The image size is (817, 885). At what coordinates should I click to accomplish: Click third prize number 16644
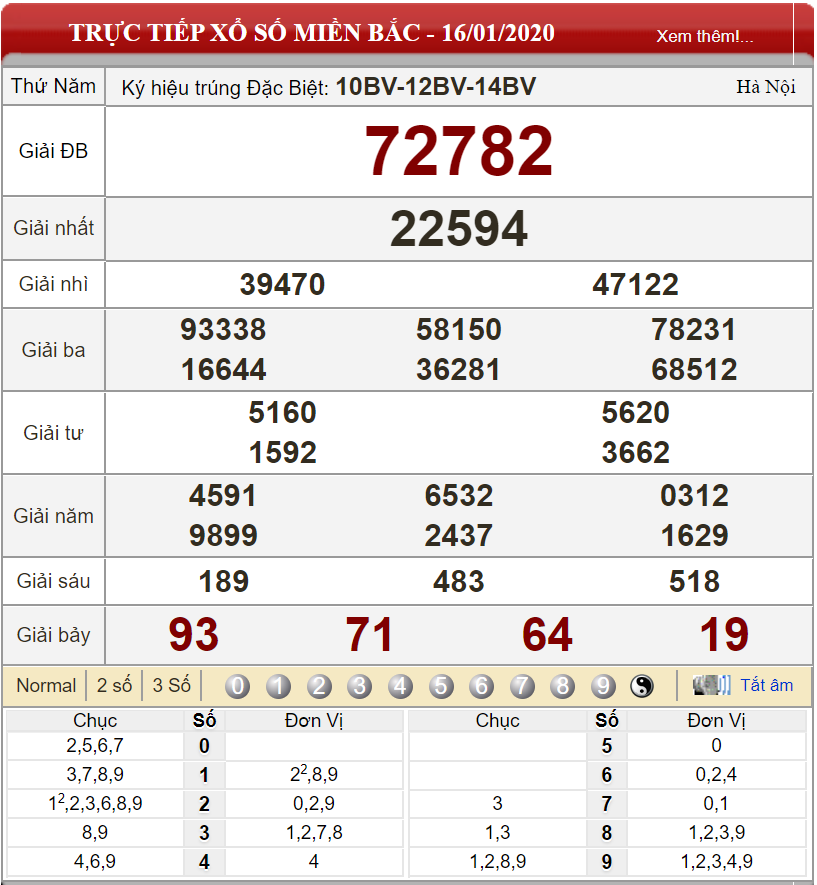(223, 370)
